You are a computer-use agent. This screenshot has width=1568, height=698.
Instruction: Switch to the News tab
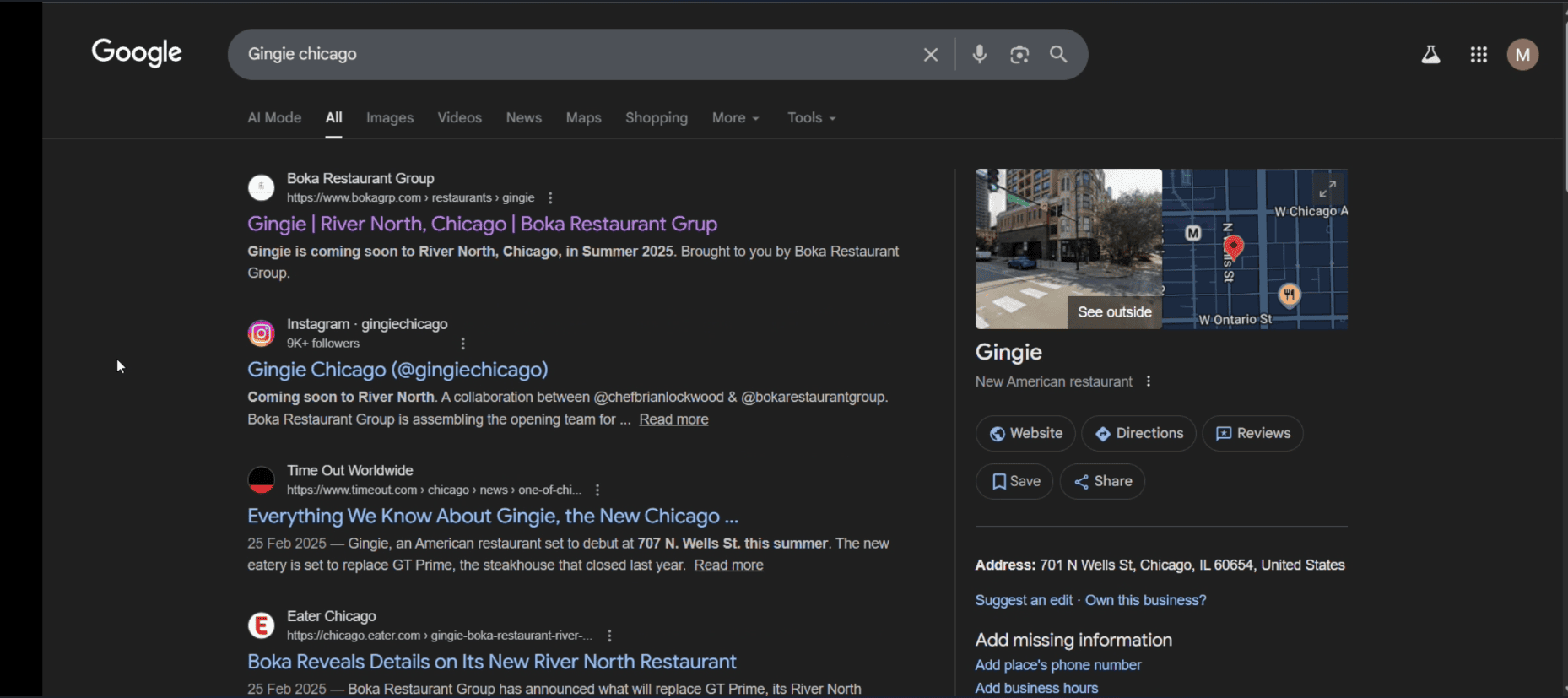pos(523,118)
